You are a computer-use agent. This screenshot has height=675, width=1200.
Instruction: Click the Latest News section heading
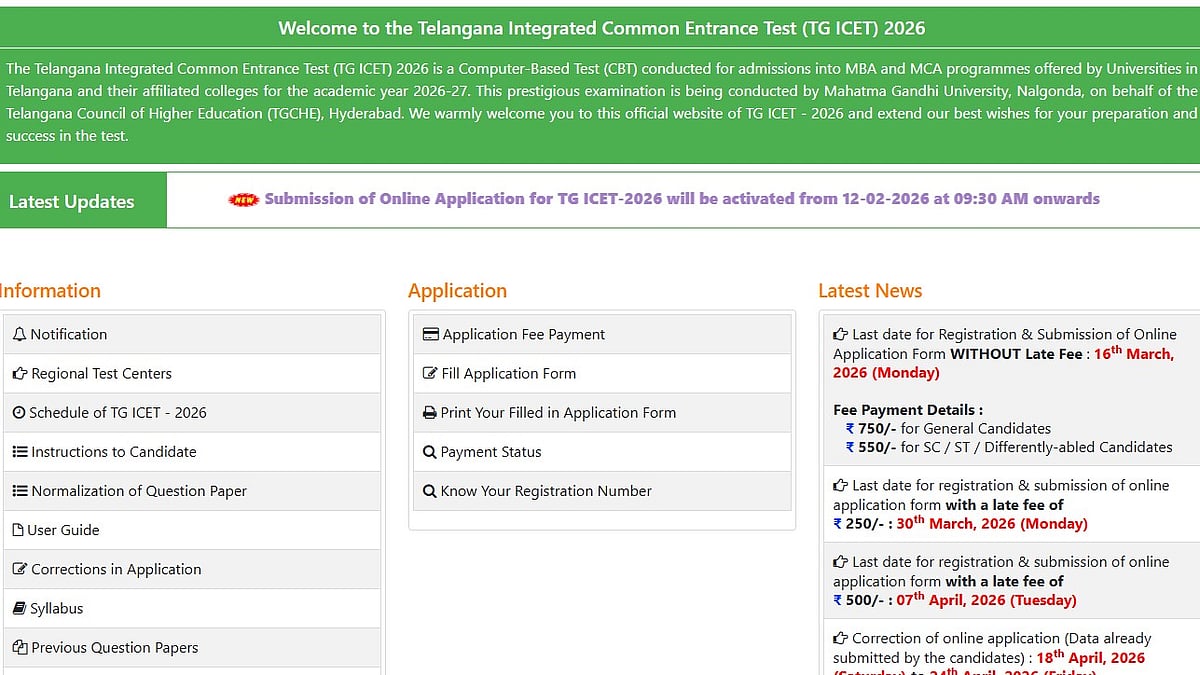coord(870,290)
